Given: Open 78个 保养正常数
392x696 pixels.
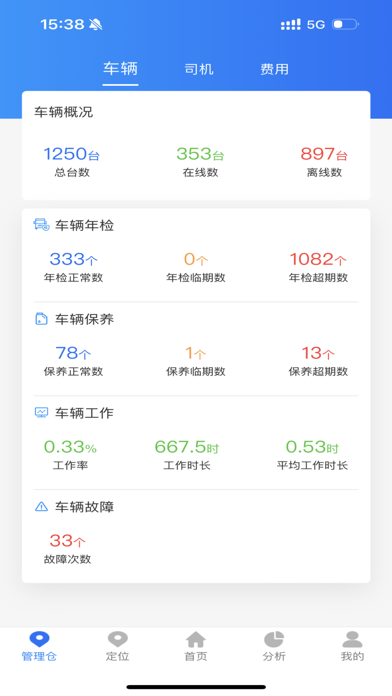Looking at the screenshot, I should pyautogui.click(x=73, y=361).
